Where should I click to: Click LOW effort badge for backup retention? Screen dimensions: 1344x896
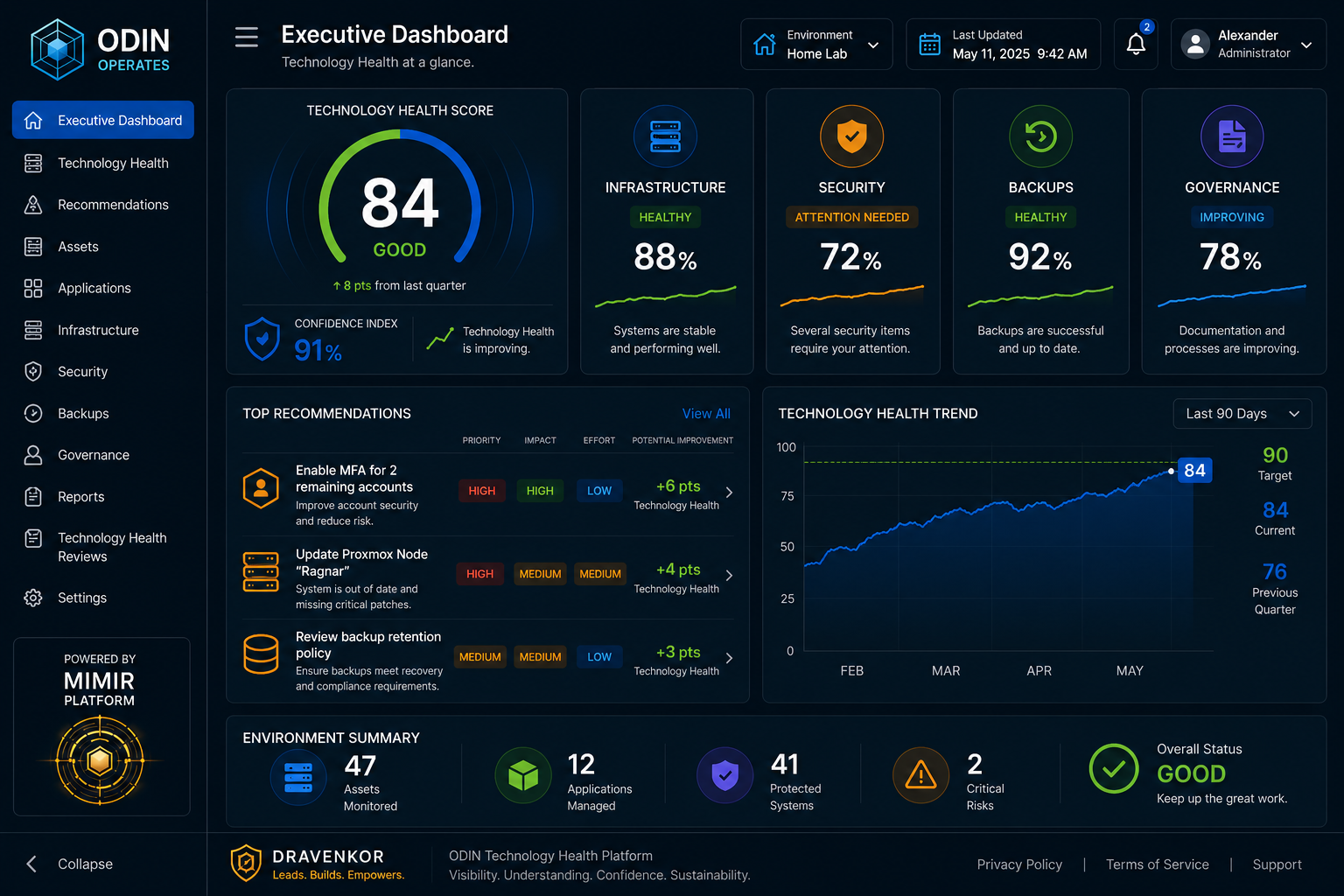(599, 657)
